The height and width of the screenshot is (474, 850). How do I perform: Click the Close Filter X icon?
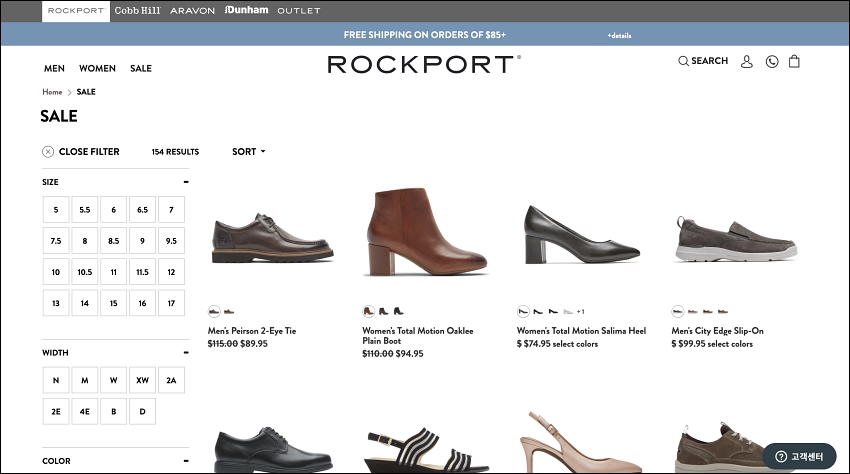(48, 152)
